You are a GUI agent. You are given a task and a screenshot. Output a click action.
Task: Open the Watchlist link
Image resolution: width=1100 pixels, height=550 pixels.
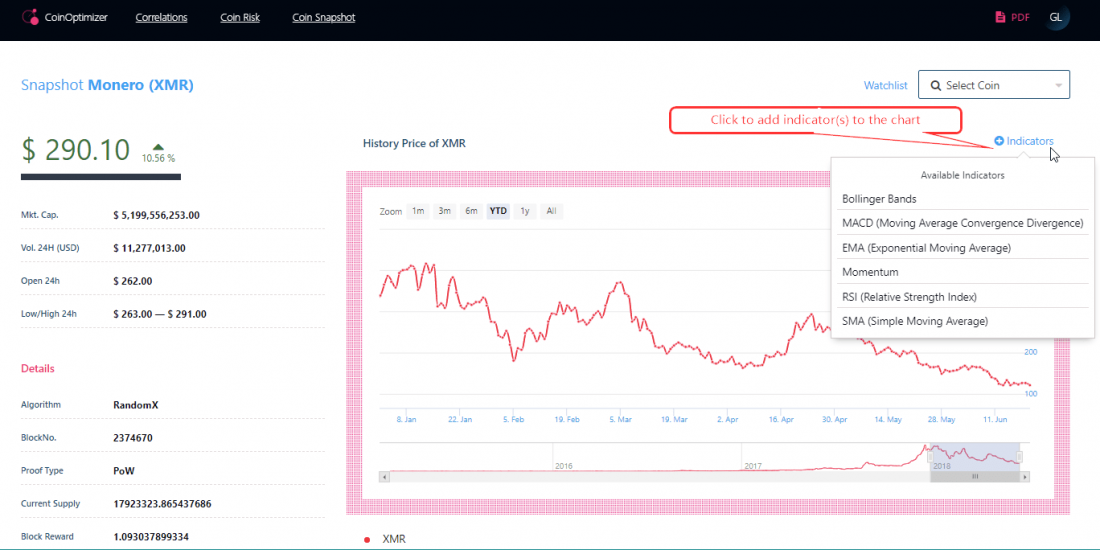coord(885,85)
